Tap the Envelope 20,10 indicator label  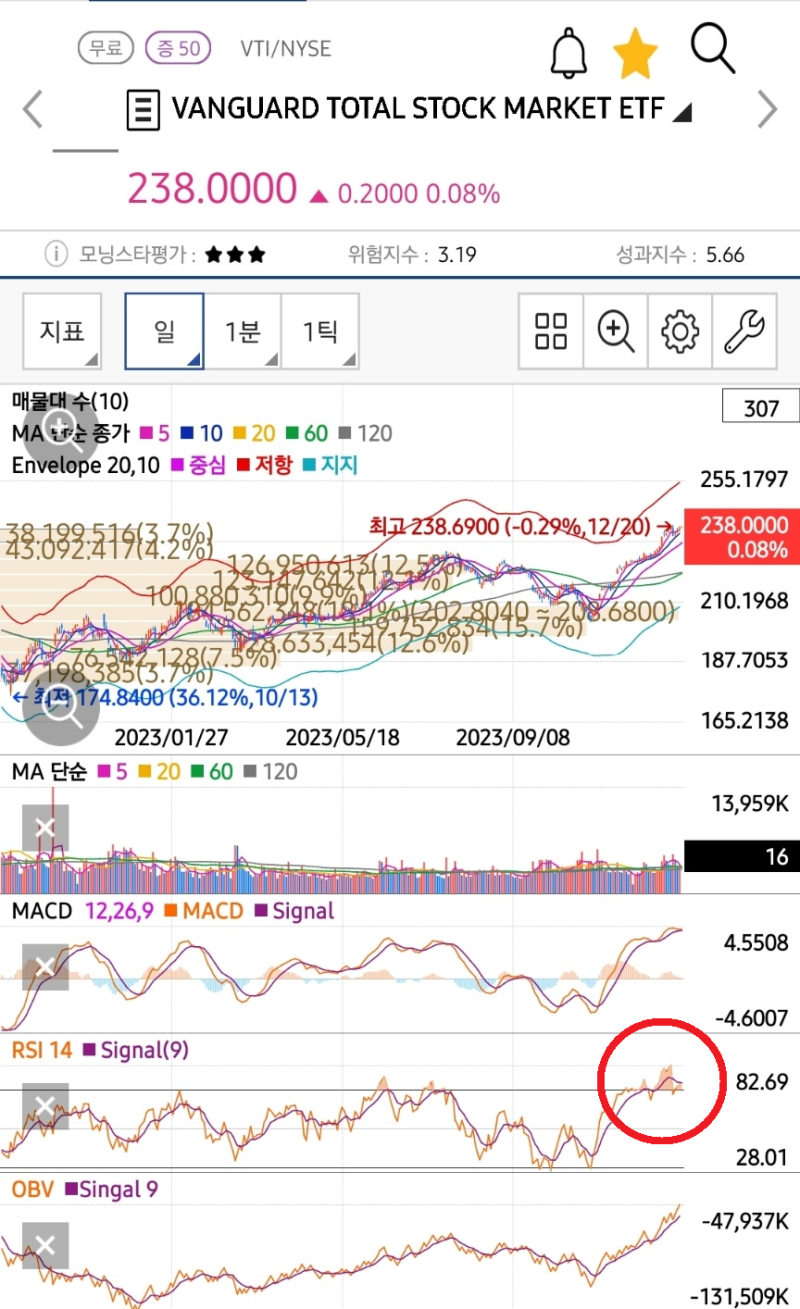coord(85,465)
